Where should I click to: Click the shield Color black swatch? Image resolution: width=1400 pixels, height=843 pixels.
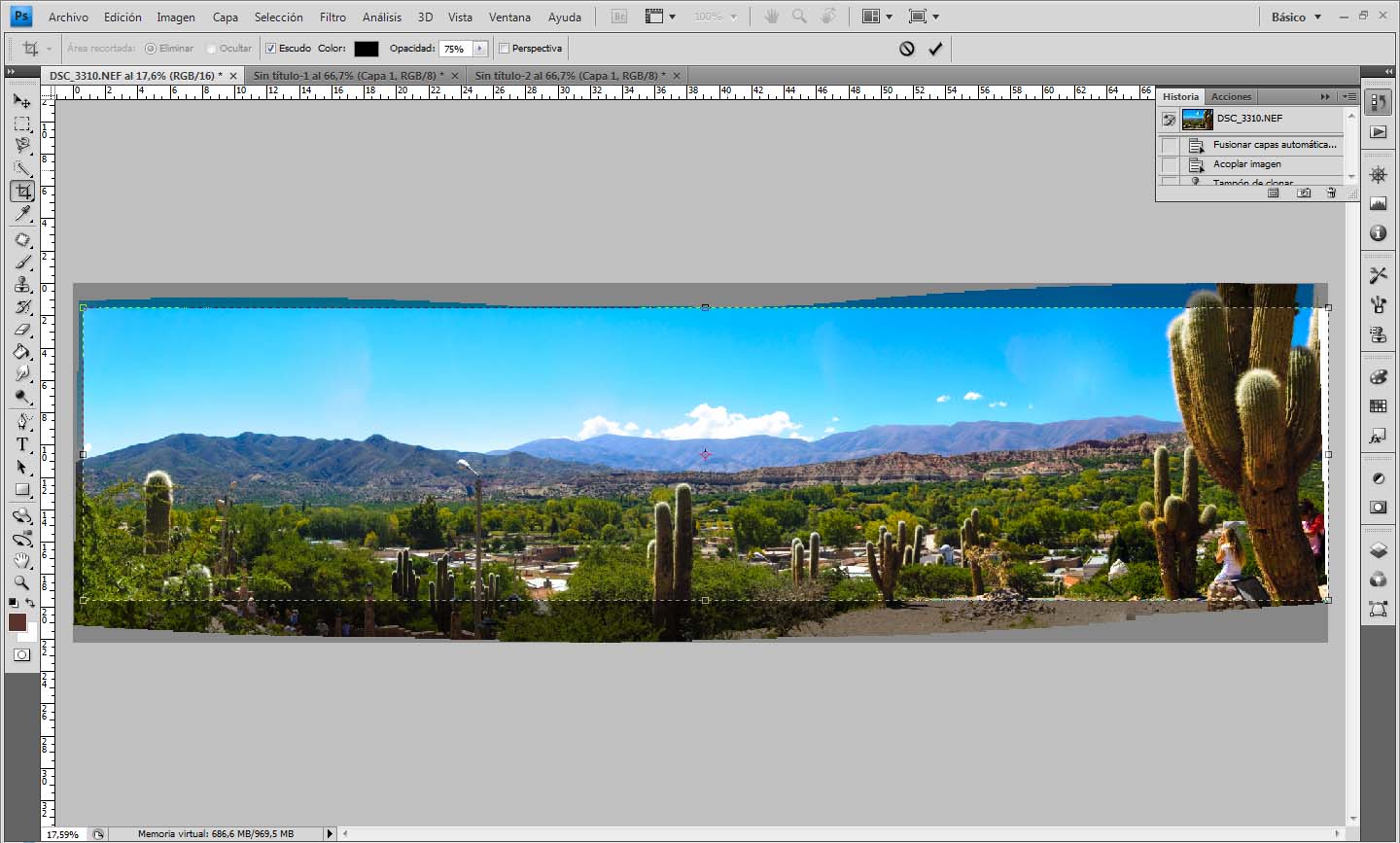coord(367,49)
